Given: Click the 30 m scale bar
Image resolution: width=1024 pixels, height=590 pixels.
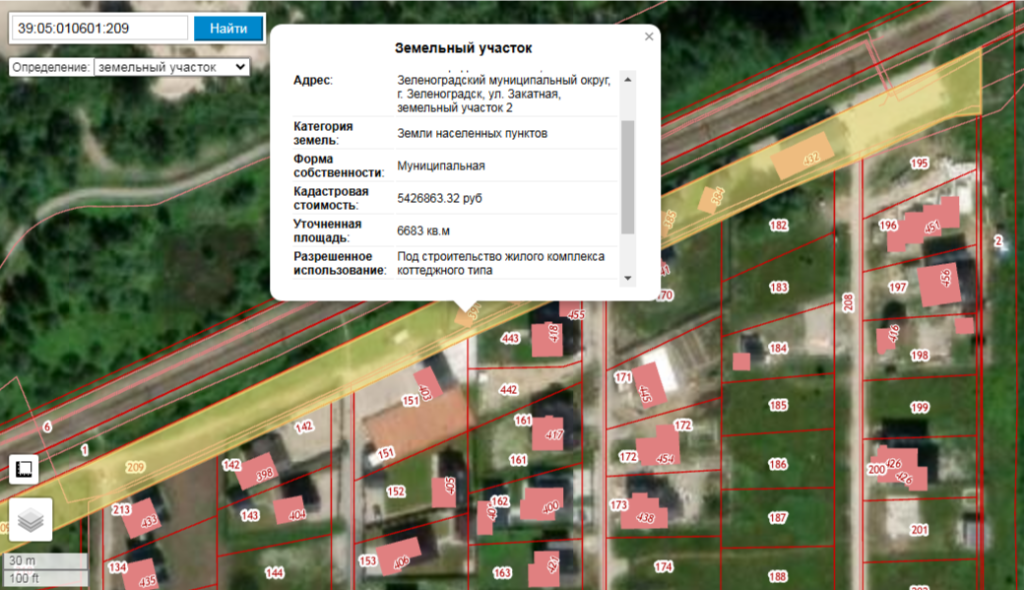Looking at the screenshot, I should point(45,560).
